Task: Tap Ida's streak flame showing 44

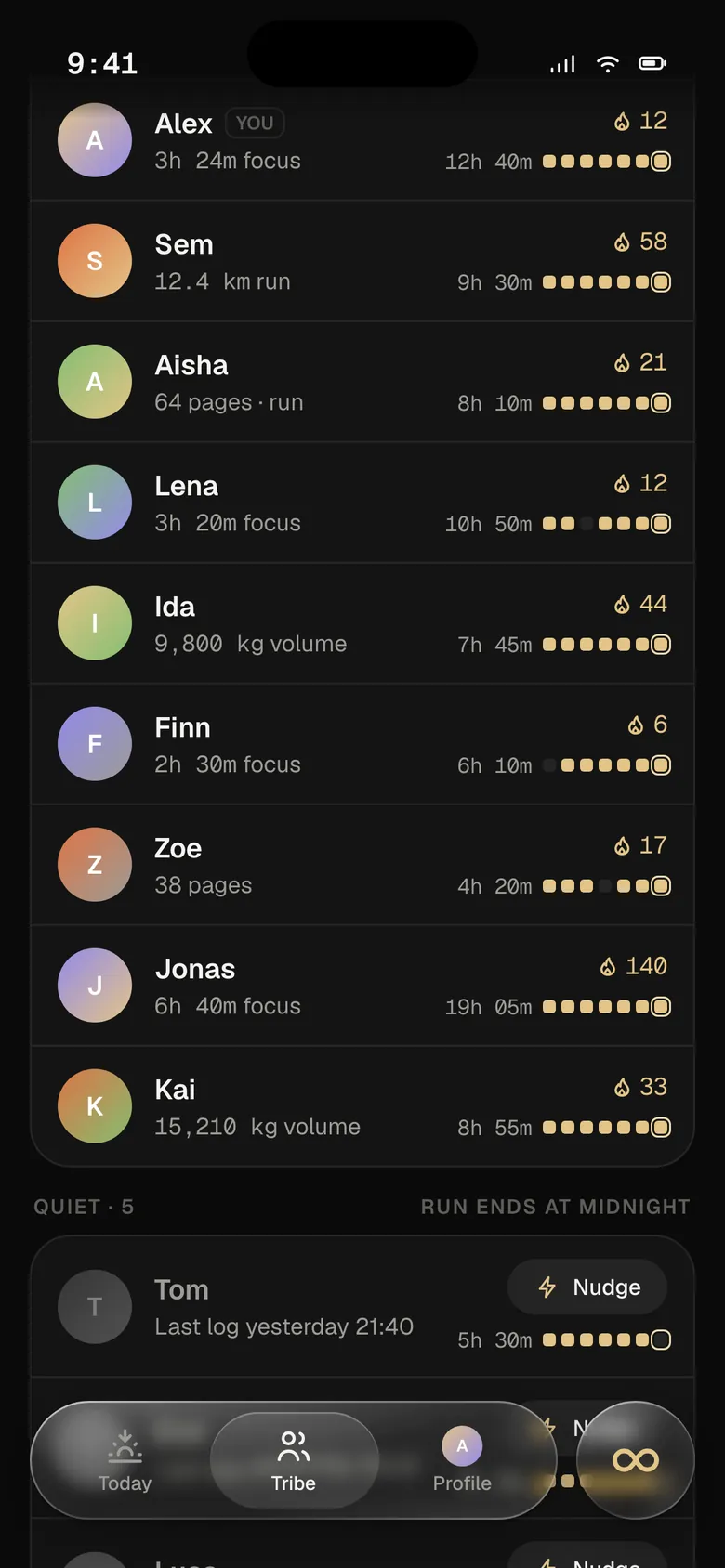Action: coord(640,604)
